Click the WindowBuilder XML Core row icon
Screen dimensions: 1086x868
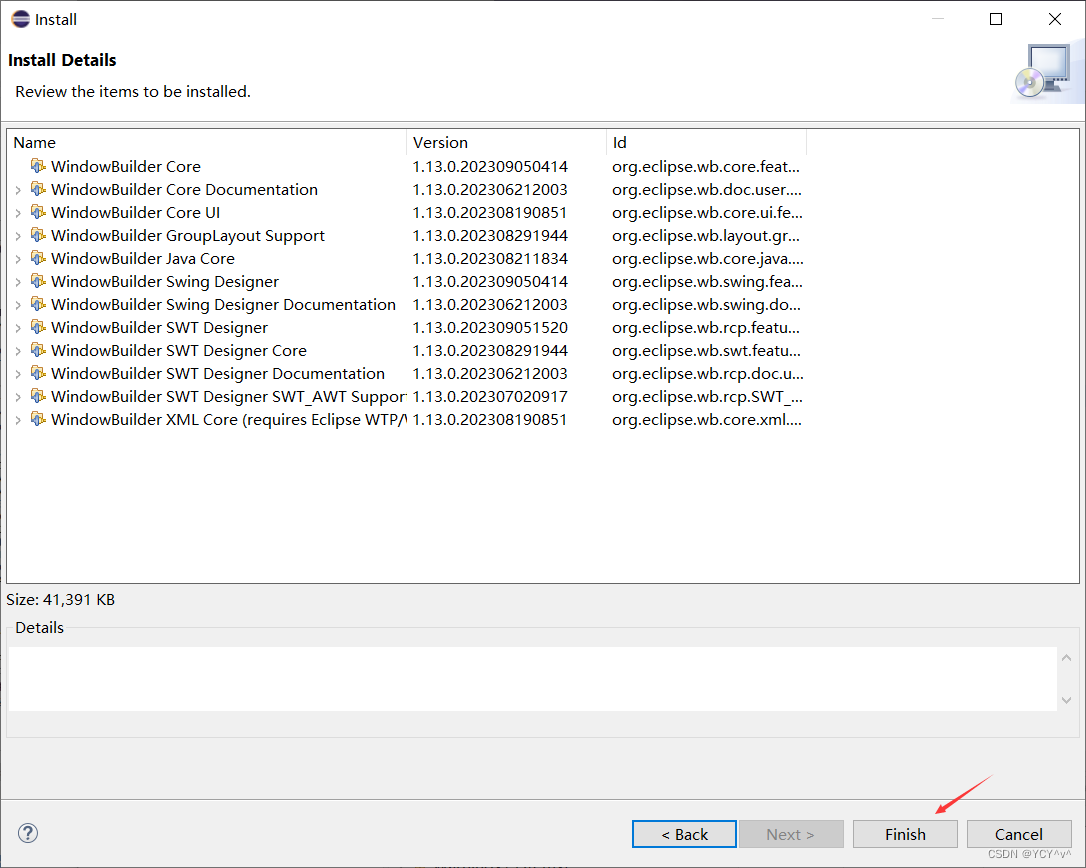tap(38, 419)
